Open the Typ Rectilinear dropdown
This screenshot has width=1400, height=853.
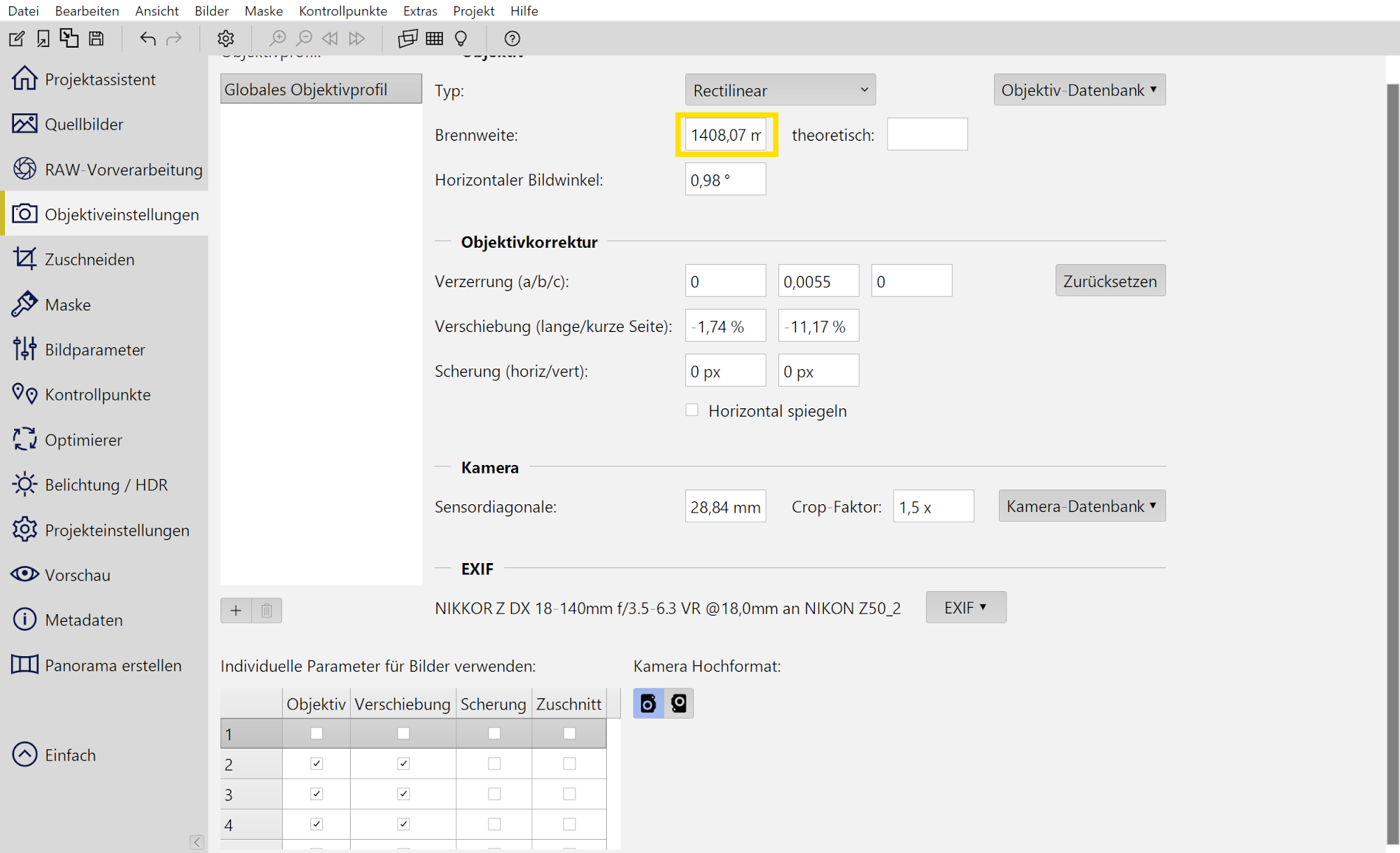pyautogui.click(x=780, y=90)
